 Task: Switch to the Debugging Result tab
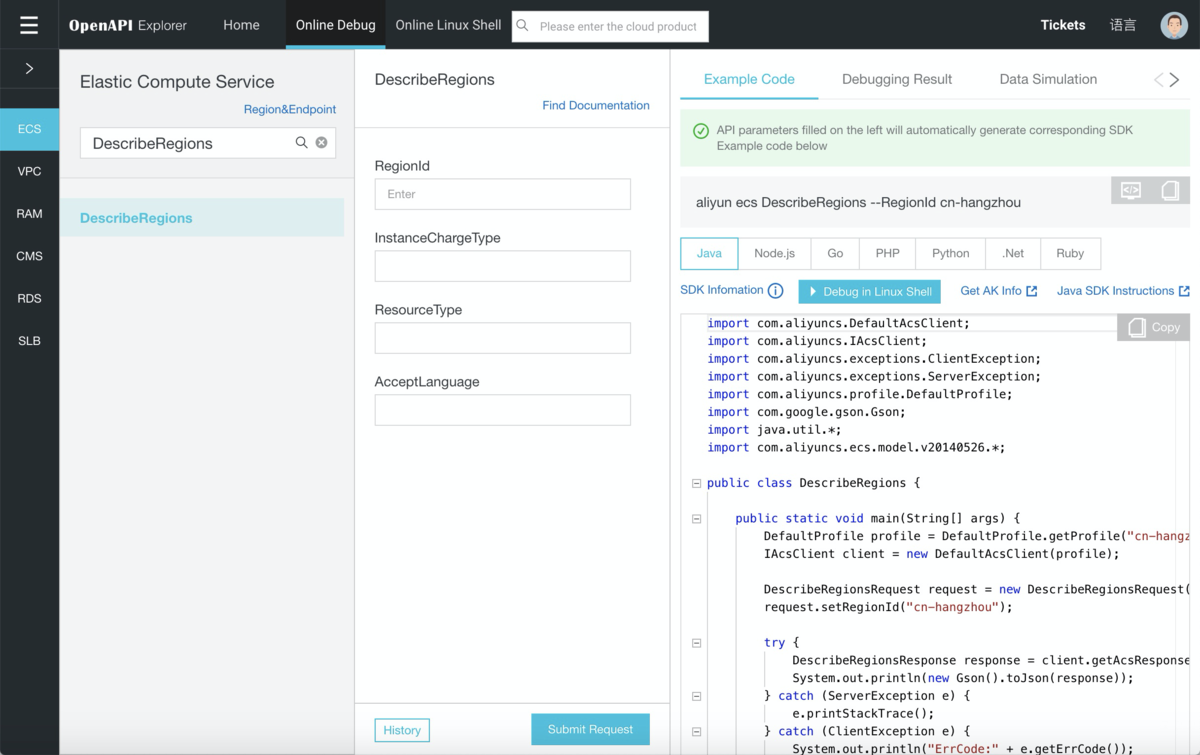click(896, 79)
